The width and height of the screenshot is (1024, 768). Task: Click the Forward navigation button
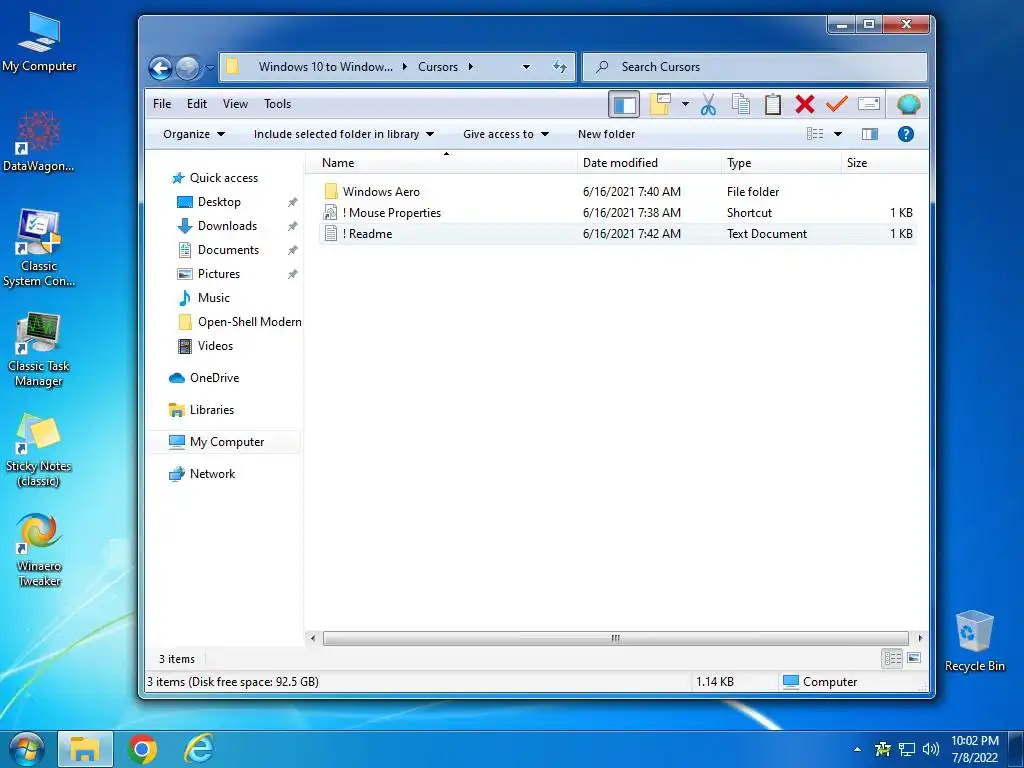click(x=187, y=68)
